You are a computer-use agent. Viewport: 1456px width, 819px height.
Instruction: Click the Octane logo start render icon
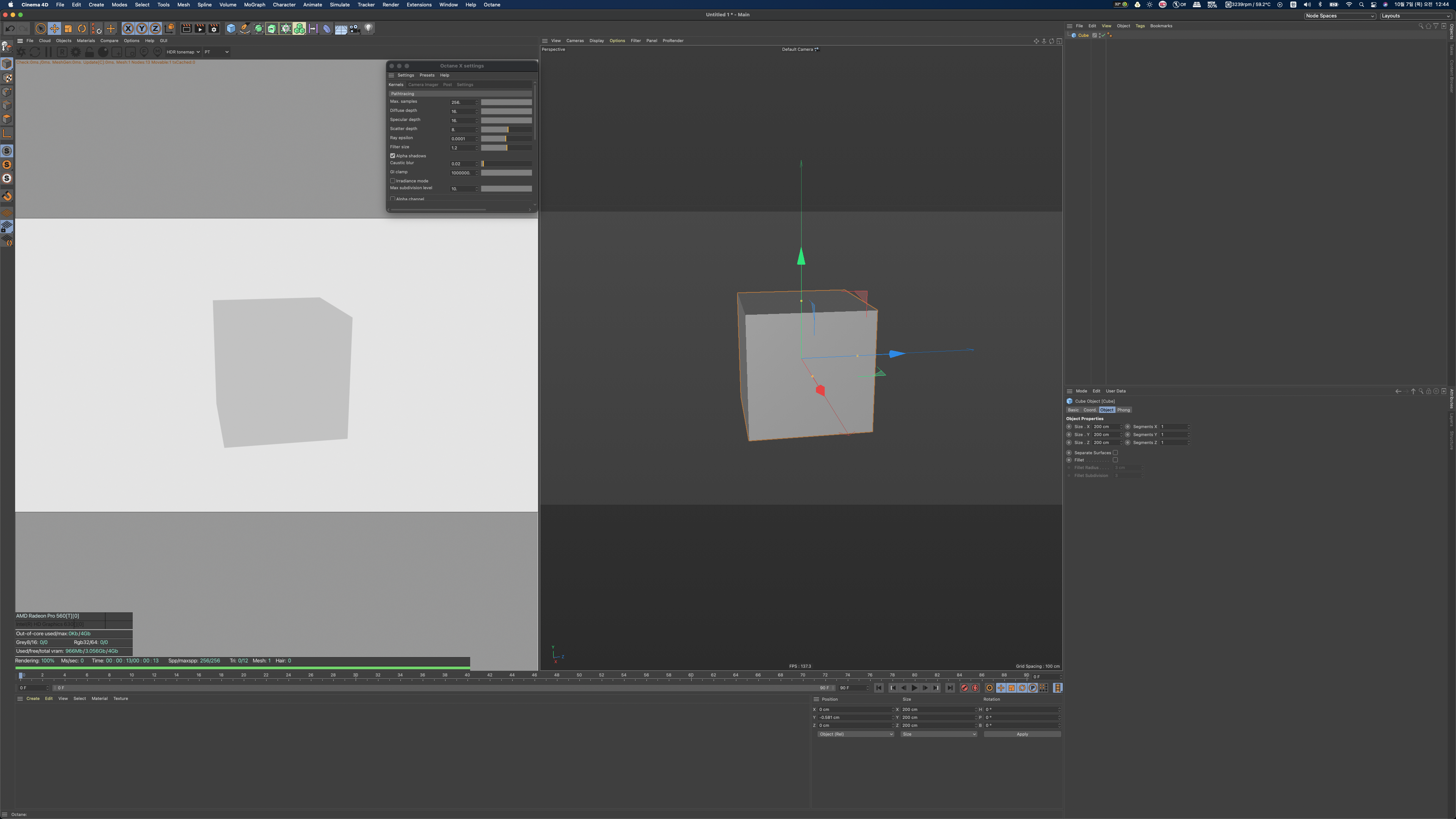coord(21,52)
